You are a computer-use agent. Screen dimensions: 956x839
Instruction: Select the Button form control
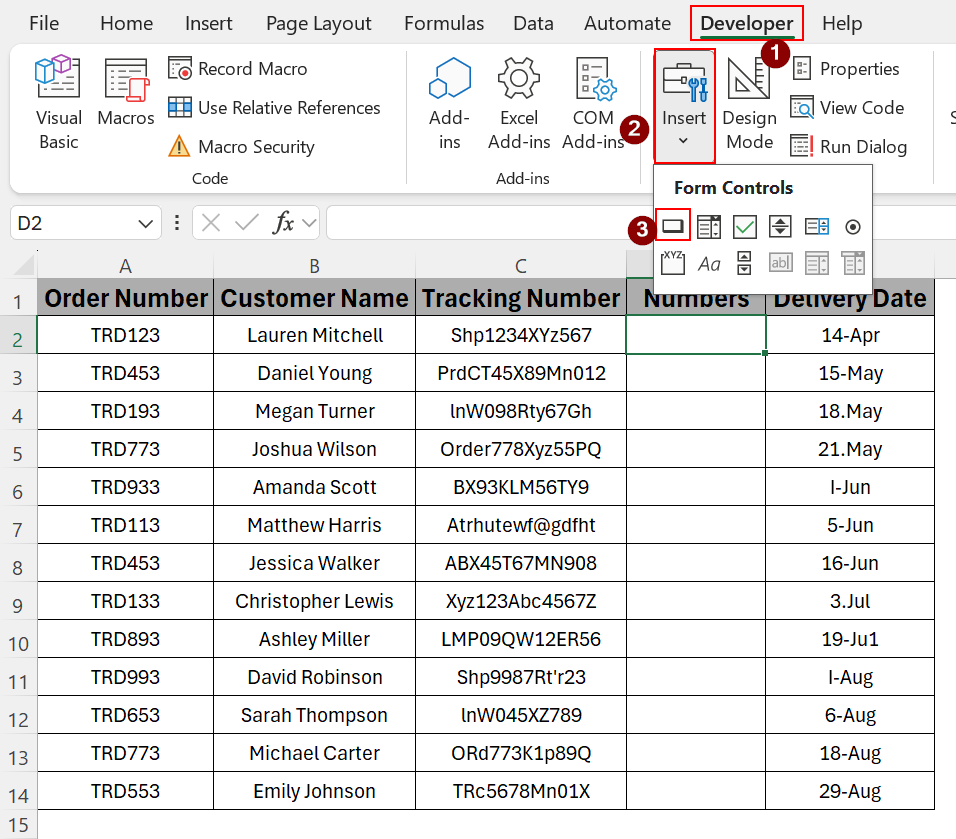tap(673, 227)
